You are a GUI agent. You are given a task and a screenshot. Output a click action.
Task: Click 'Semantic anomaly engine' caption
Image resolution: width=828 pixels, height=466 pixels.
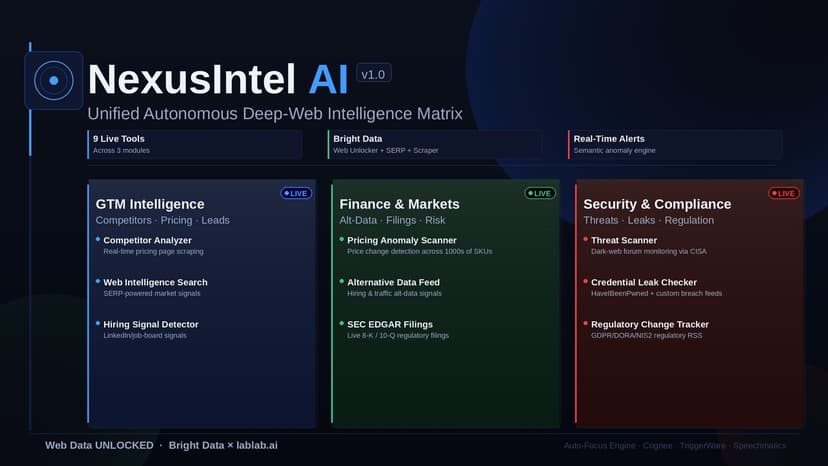(x=615, y=151)
